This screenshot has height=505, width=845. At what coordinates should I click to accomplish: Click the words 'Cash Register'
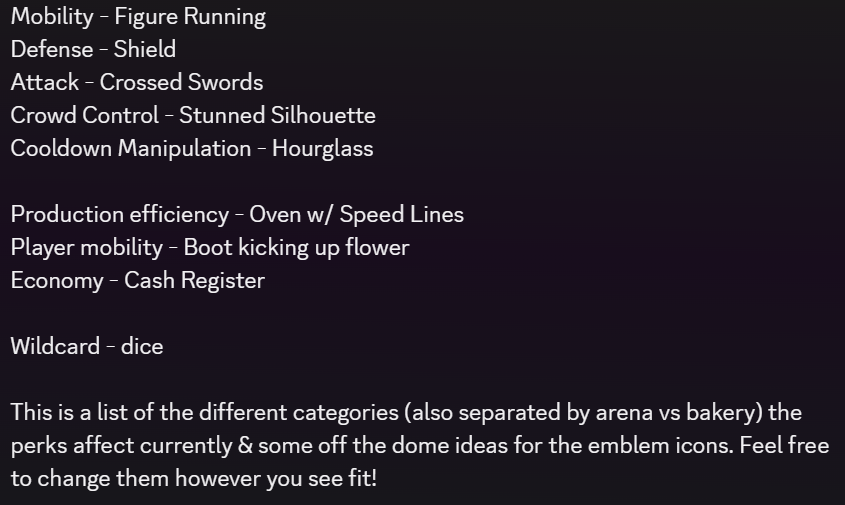(x=195, y=281)
